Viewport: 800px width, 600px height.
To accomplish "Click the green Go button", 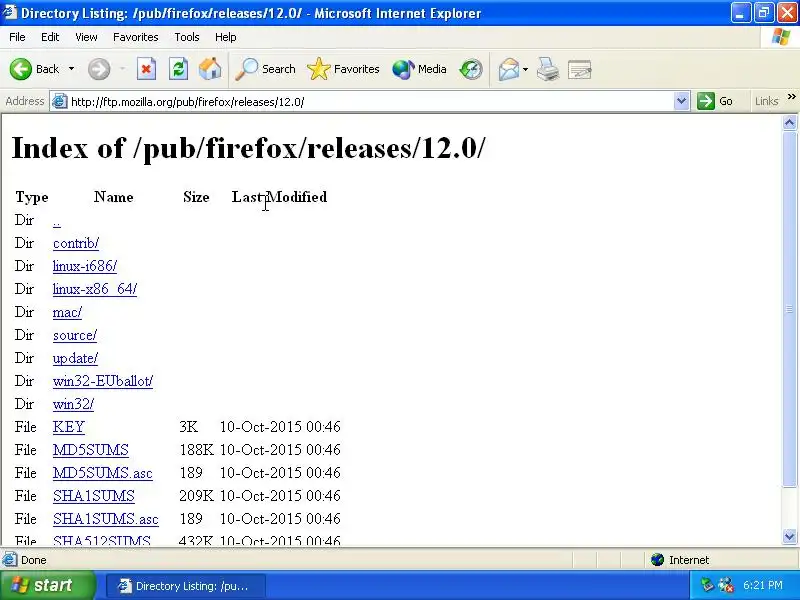I will pos(715,101).
